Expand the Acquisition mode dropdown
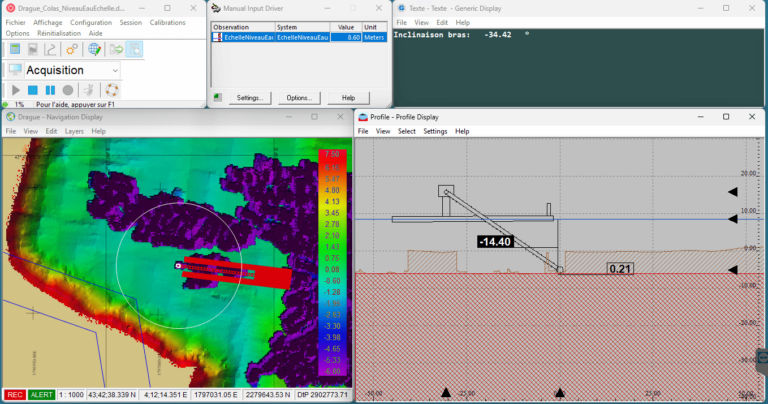Image resolution: width=768 pixels, height=404 pixels. coord(115,70)
